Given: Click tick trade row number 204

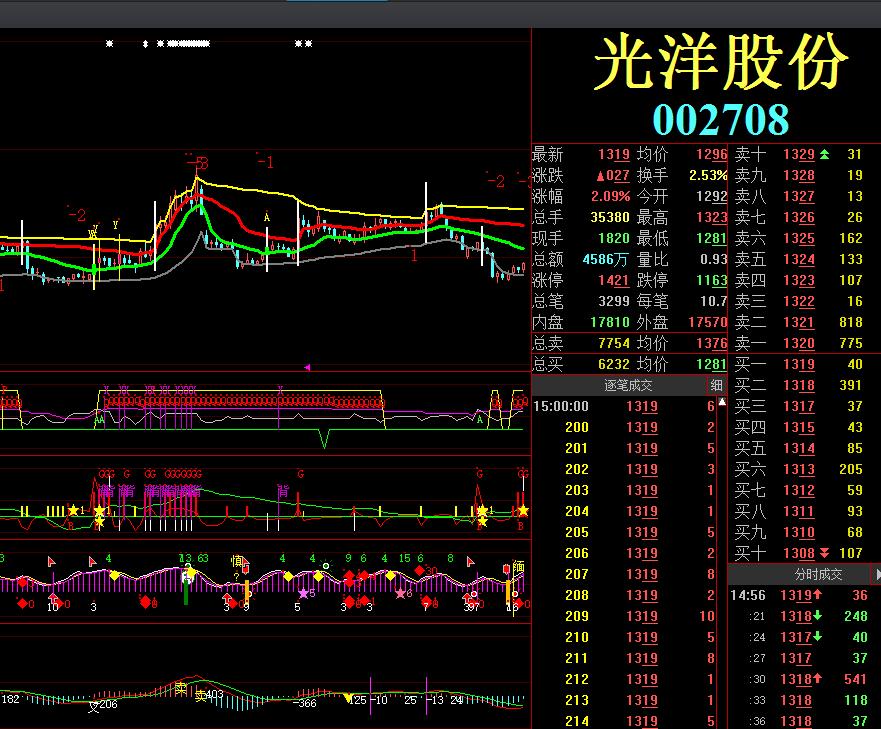Looking at the screenshot, I should pyautogui.click(x=624, y=511).
